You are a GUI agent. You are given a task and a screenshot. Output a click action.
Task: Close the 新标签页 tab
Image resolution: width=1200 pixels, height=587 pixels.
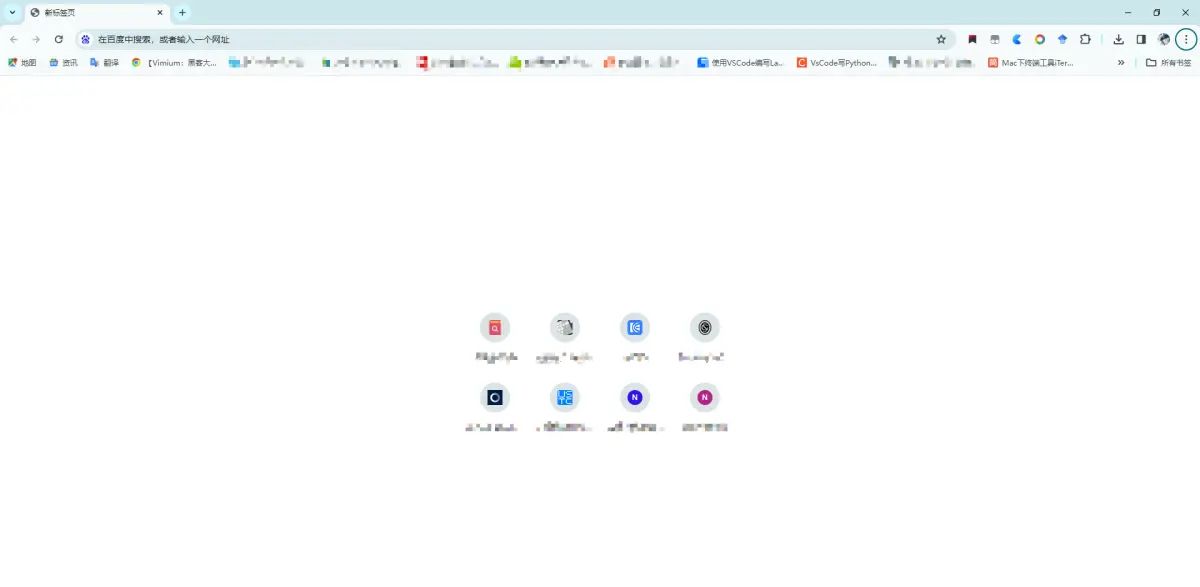click(160, 13)
